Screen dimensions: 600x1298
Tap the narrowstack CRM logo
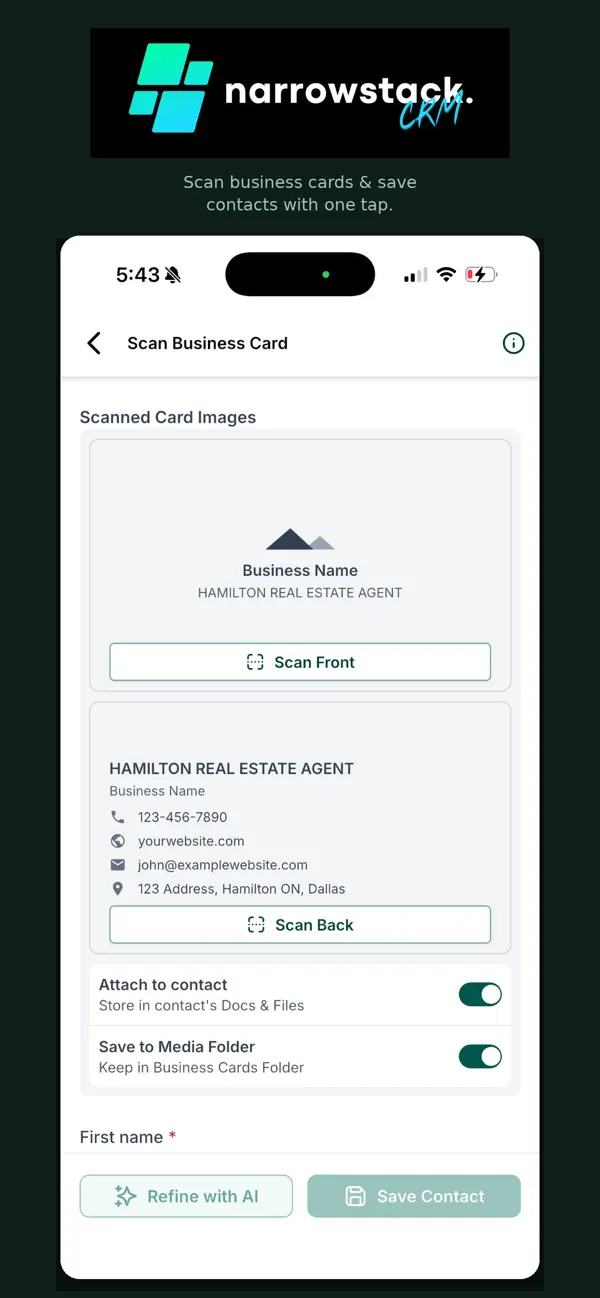coord(300,92)
